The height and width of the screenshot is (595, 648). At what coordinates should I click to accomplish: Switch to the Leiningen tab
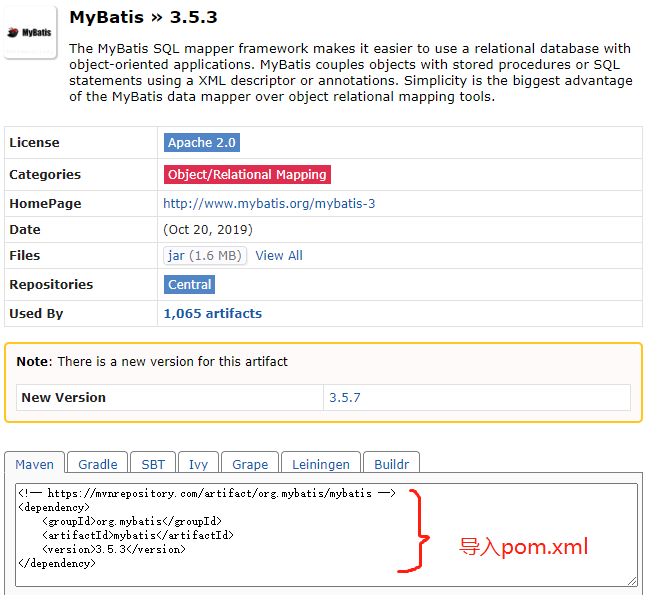[321, 463]
